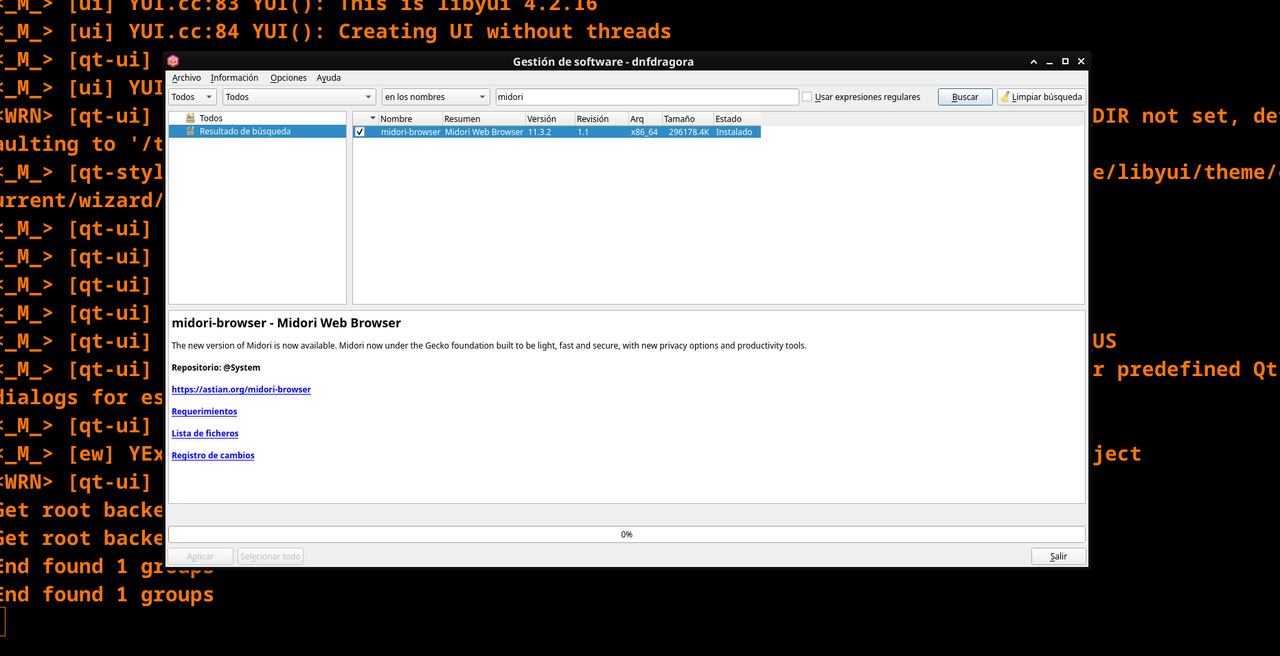
Task: Click the midori-browser name cell
Action: coord(410,132)
